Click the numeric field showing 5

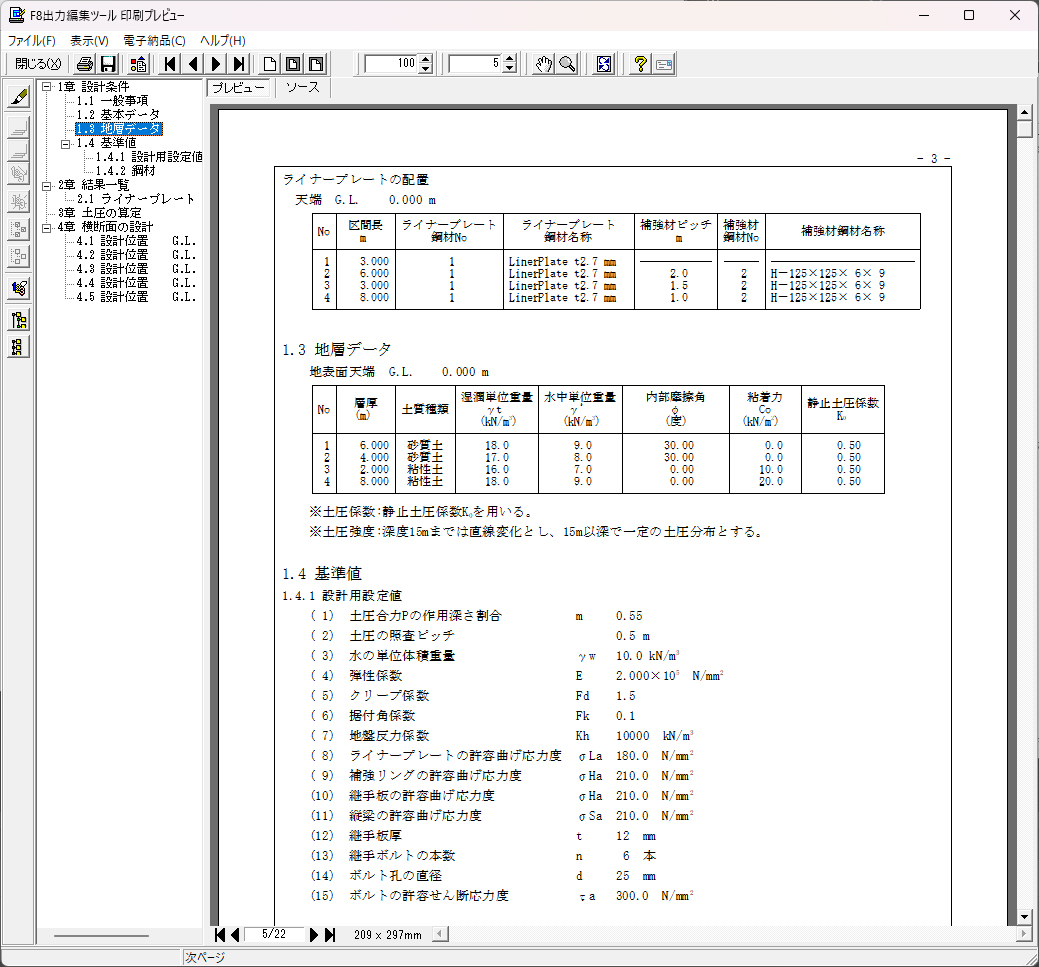click(x=476, y=64)
